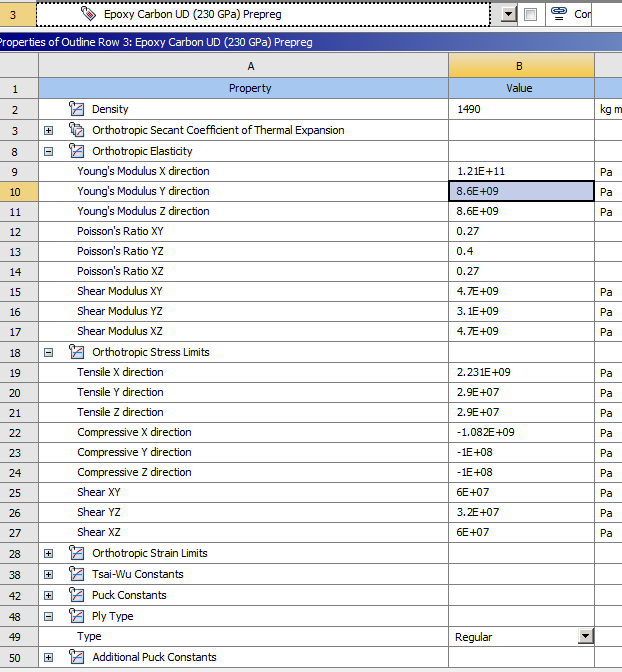Select row header 10
The width and height of the screenshot is (622, 672).
[x=19, y=192]
